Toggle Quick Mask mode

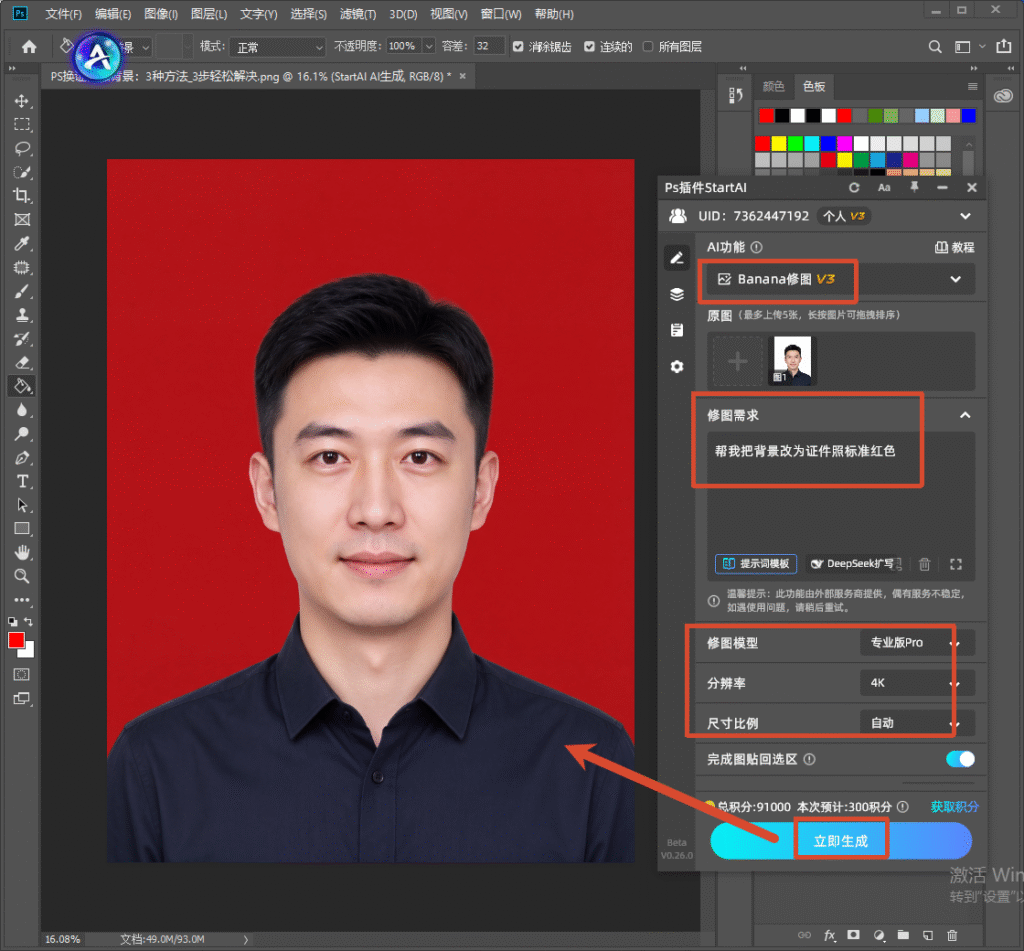(22, 675)
